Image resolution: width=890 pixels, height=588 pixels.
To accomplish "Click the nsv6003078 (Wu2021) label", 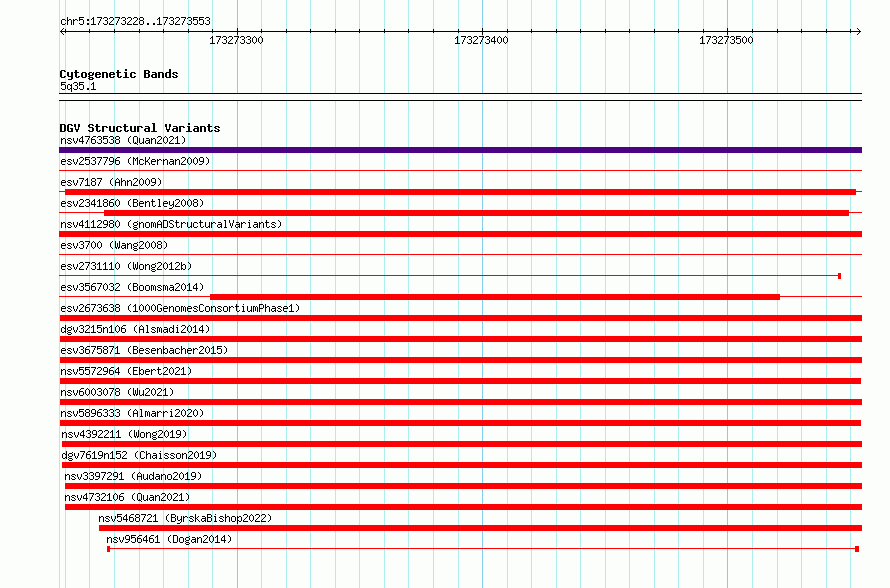I will pyautogui.click(x=117, y=392).
